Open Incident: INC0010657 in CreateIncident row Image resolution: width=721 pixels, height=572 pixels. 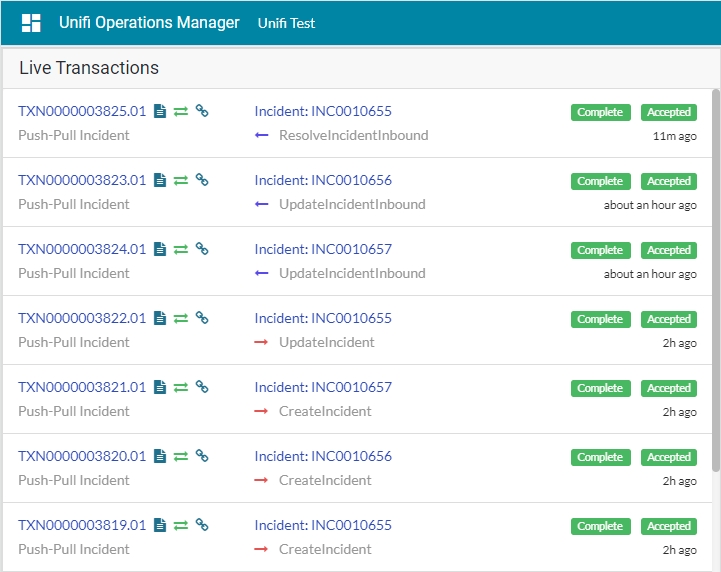[323, 388]
